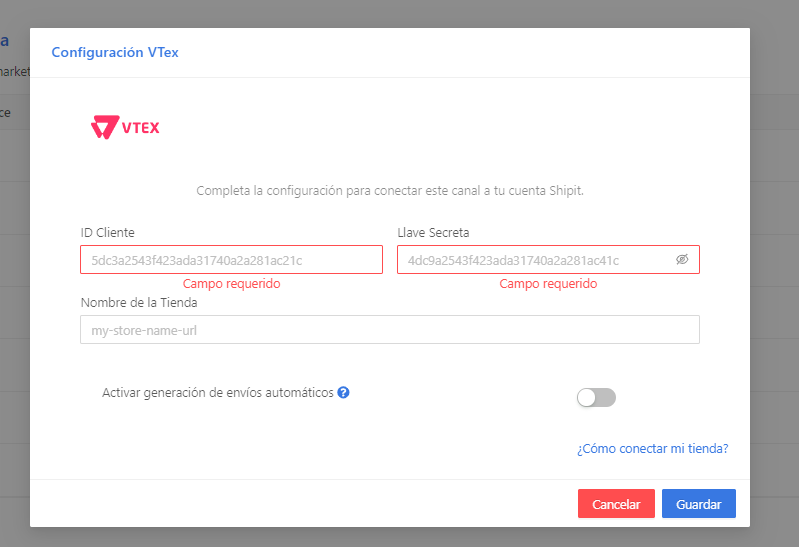Image resolution: width=799 pixels, height=547 pixels.
Task: Click the Nombre de la Tienda label
Action: coord(139,302)
